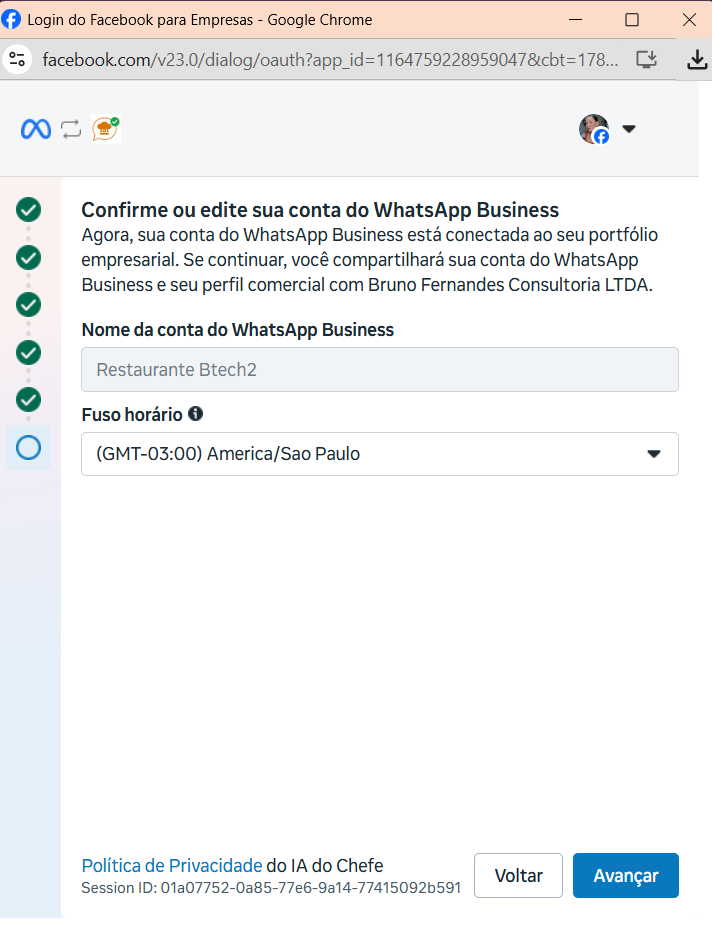Image resolution: width=712 pixels, height=931 pixels.
Task: Click the Fuso horário label
Action: coord(132,414)
